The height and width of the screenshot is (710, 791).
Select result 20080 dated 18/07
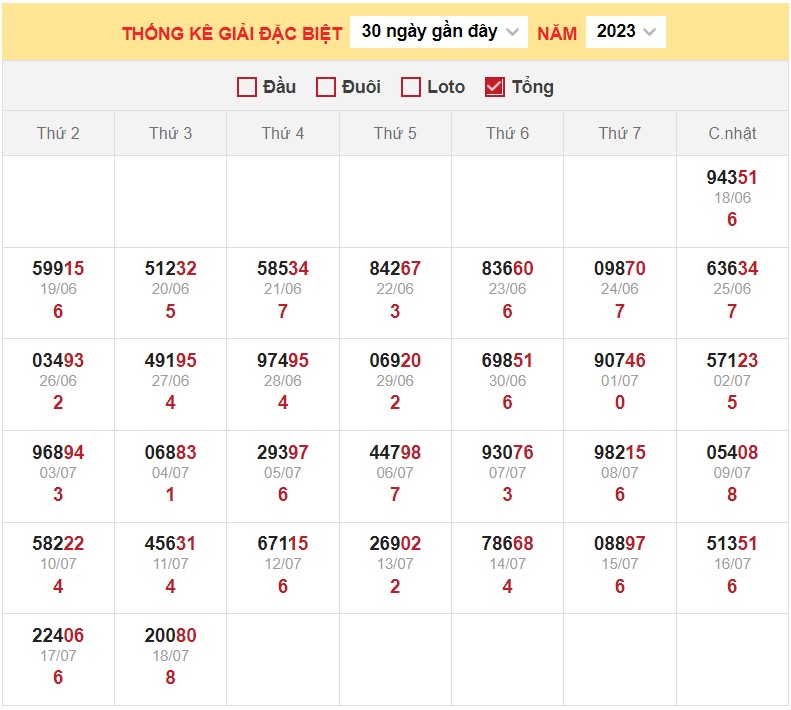[x=170, y=636]
